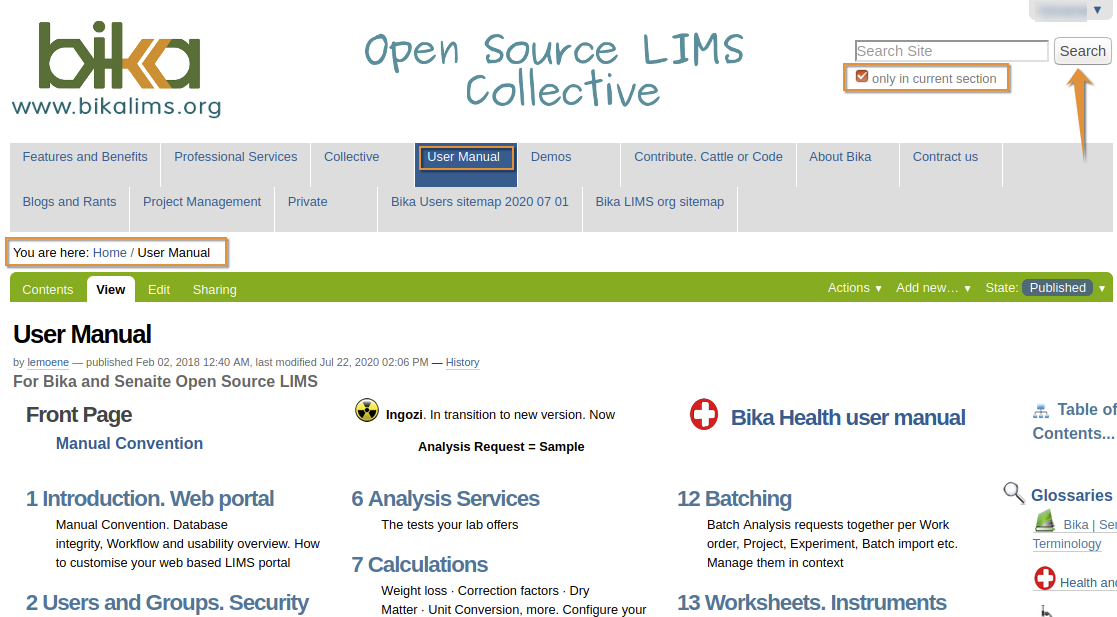This screenshot has height=617, width=1117.
Task: Click inside the Search Site input field
Action: point(950,50)
